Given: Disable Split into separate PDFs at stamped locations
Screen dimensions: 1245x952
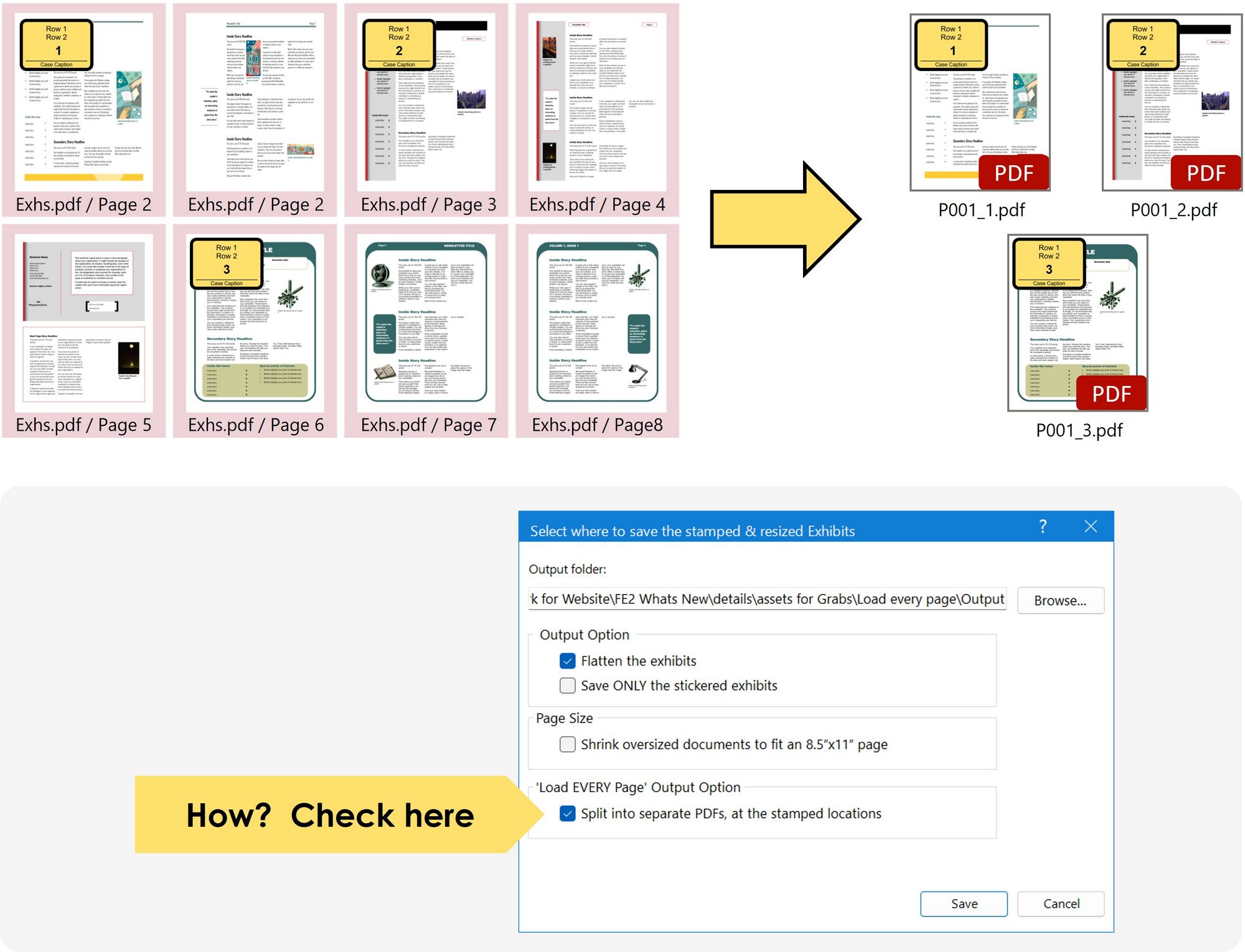Looking at the screenshot, I should point(566,813).
